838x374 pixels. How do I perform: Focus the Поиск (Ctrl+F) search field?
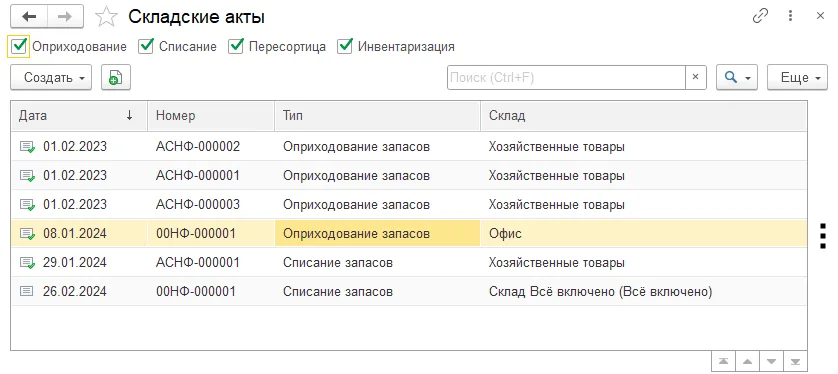567,77
